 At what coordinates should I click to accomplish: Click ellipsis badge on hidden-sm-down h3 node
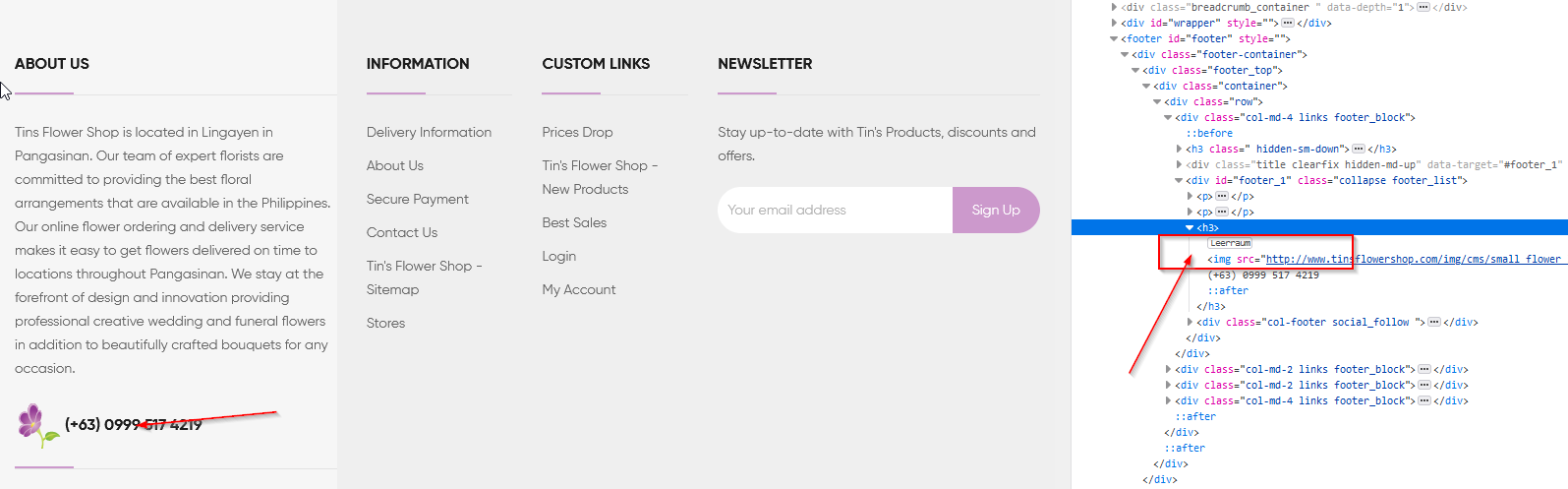pyautogui.click(x=1359, y=149)
